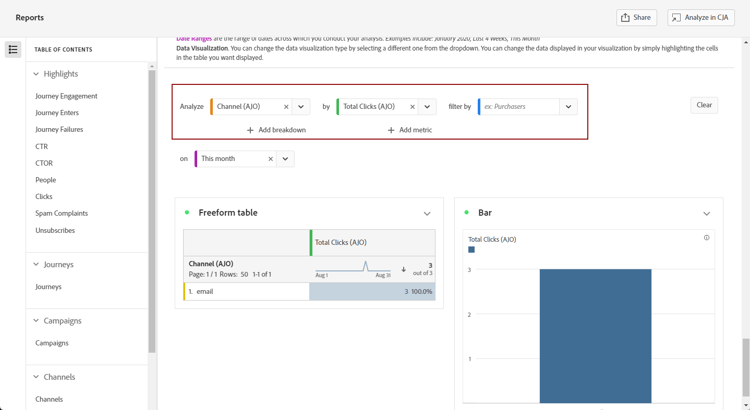Image resolution: width=750 pixels, height=410 pixels.
Task: Open the Total Clicks (AJO) metric dropdown
Action: pyautogui.click(x=427, y=107)
